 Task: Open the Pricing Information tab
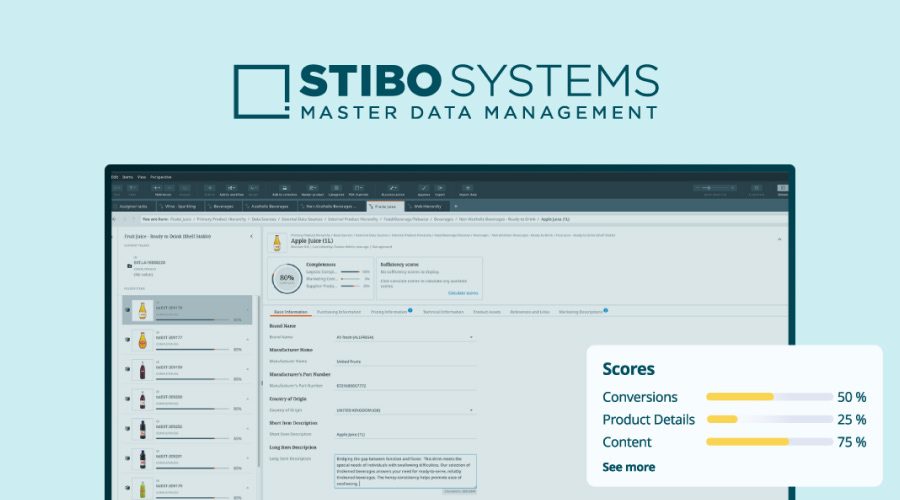pos(389,312)
